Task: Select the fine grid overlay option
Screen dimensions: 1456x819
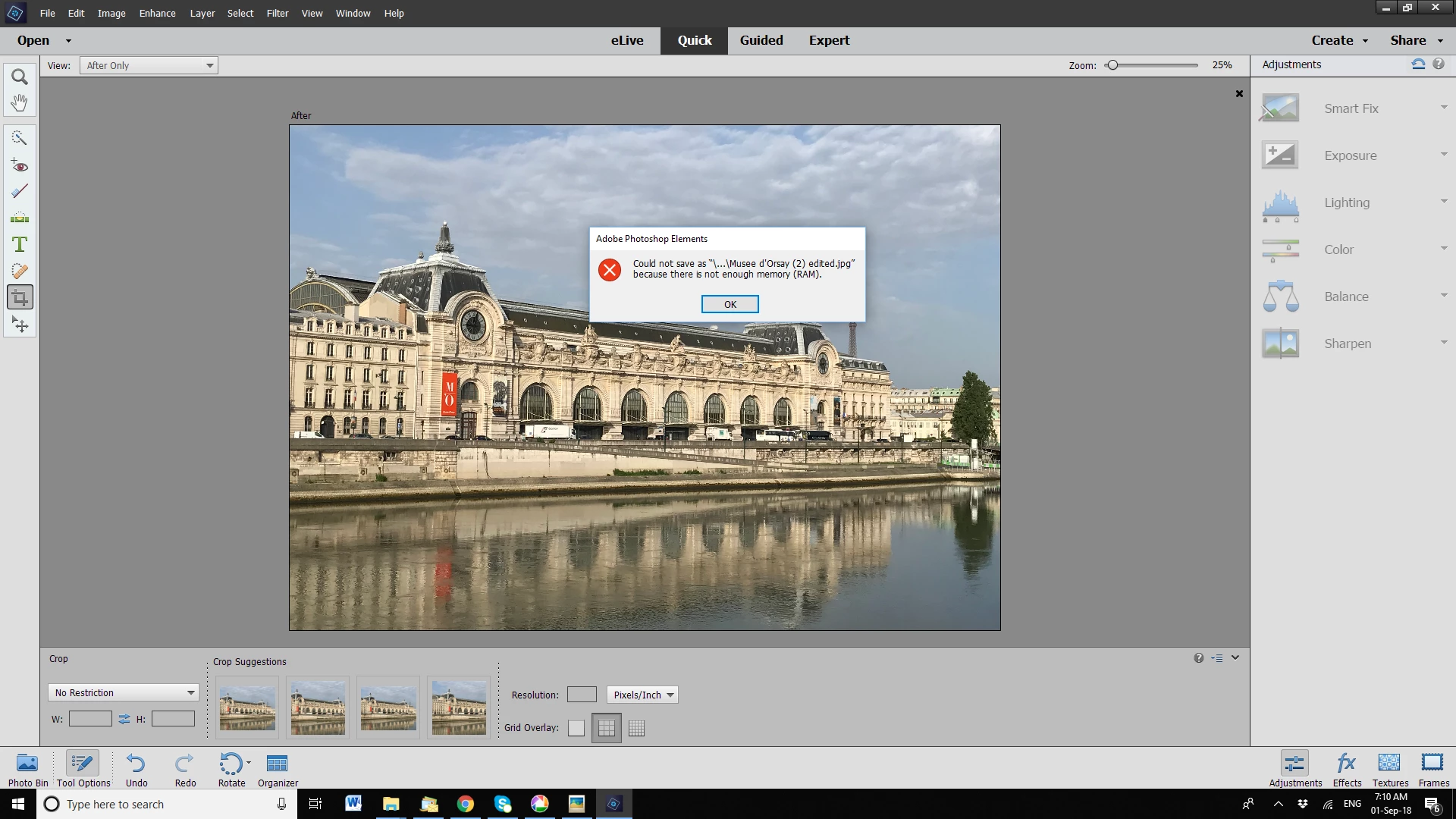Action: coord(637,728)
